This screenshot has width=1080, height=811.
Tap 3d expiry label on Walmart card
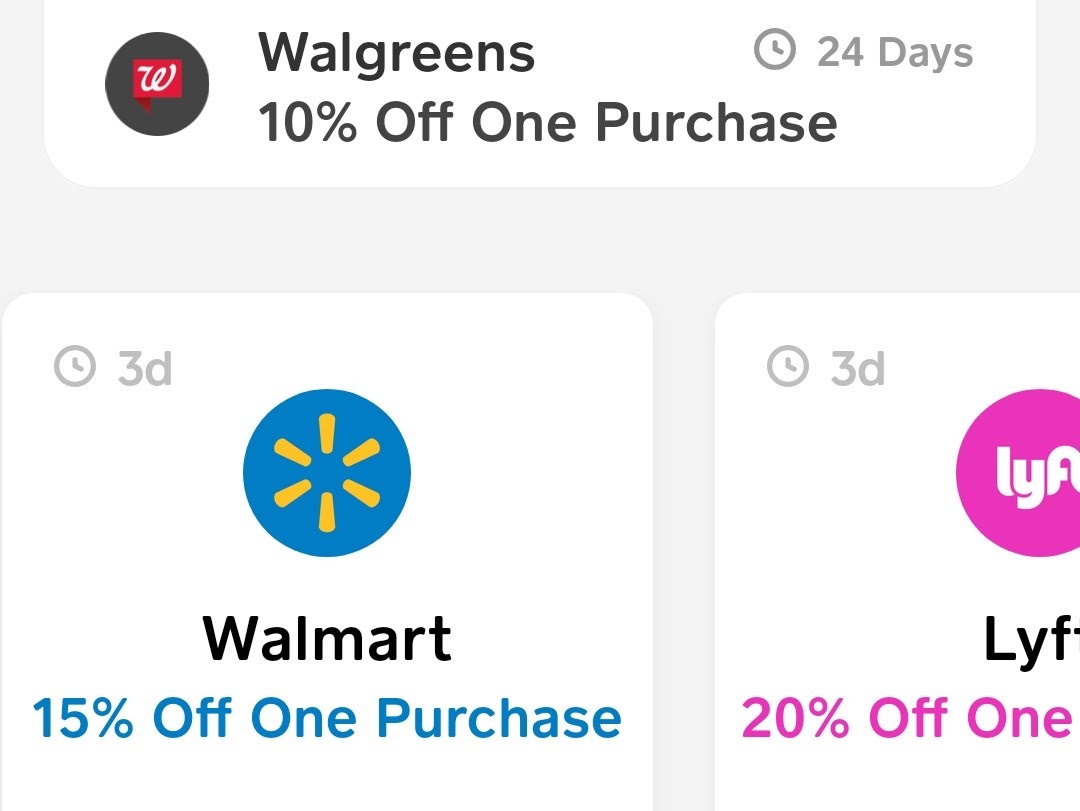[145, 368]
